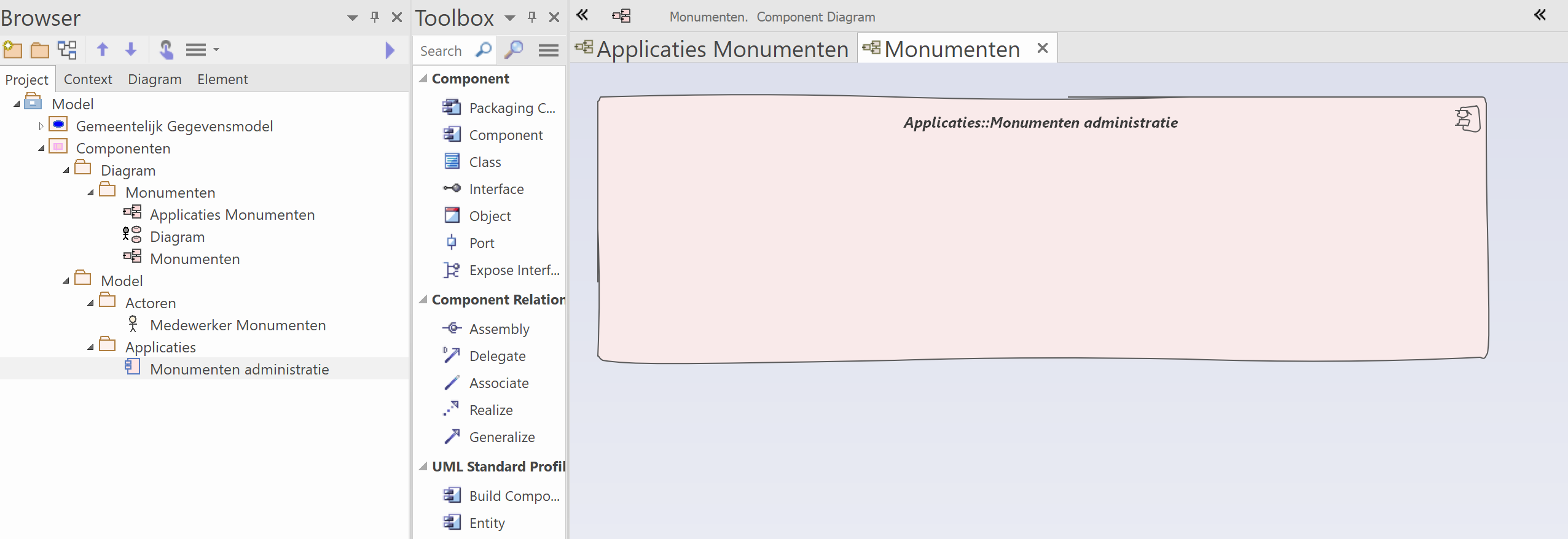
Task: Select the Monumenten administratie component on canvas
Action: (x=1042, y=233)
